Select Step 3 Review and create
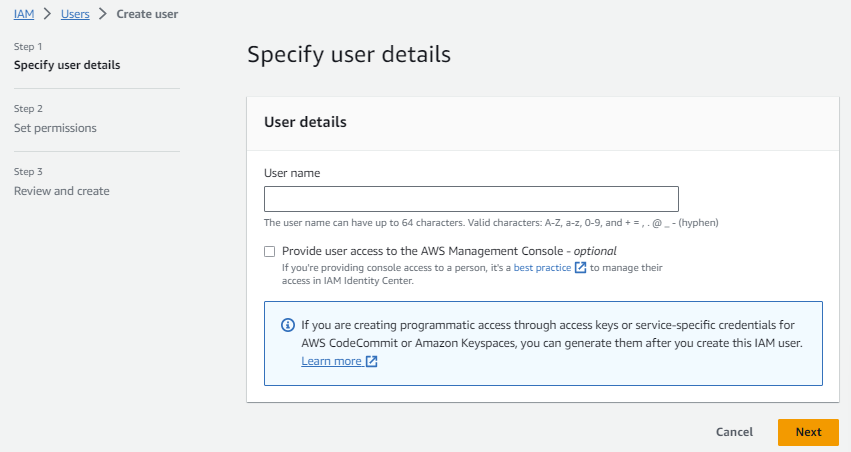851x452 pixels. 61,191
